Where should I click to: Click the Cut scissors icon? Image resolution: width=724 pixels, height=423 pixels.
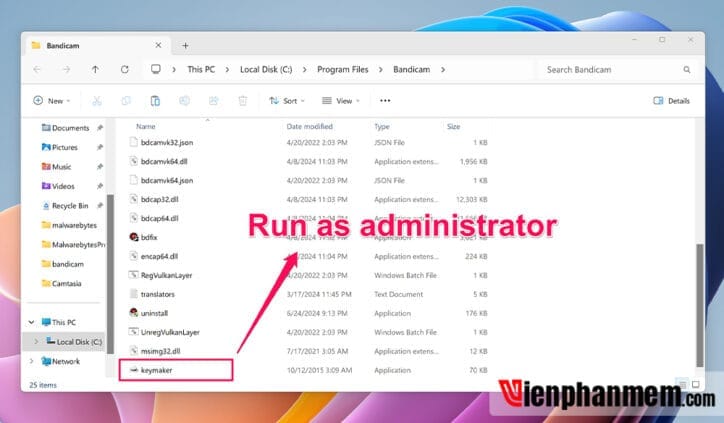tap(97, 101)
